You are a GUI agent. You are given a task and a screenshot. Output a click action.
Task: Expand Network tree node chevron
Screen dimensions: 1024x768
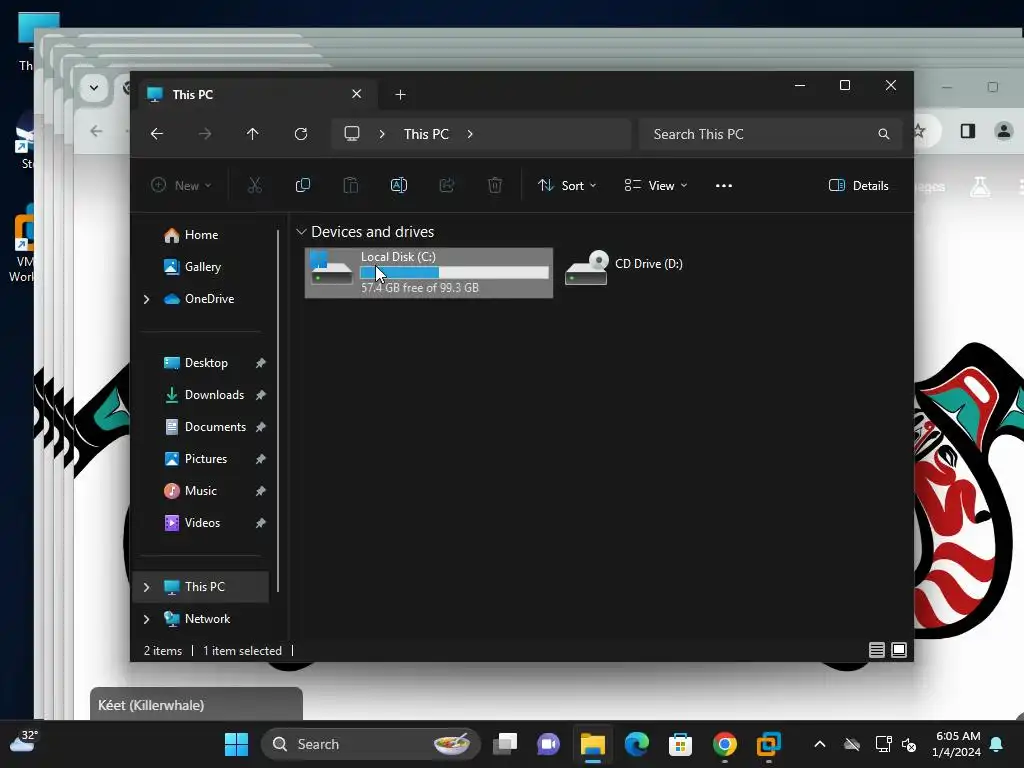pos(146,619)
